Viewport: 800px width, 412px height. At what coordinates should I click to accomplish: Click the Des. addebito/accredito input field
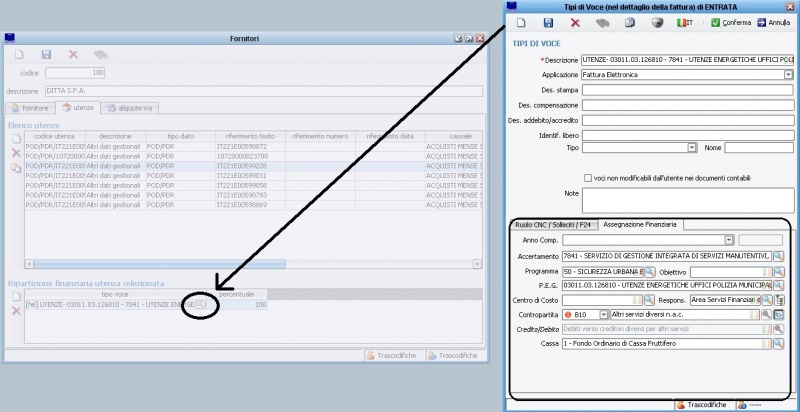[x=688, y=120]
